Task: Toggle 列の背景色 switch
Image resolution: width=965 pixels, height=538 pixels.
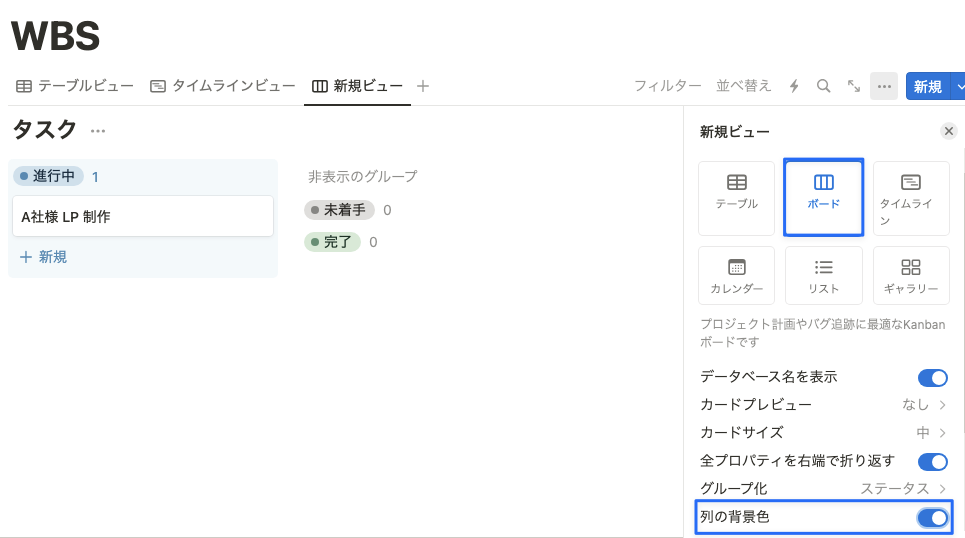Action: point(932,518)
